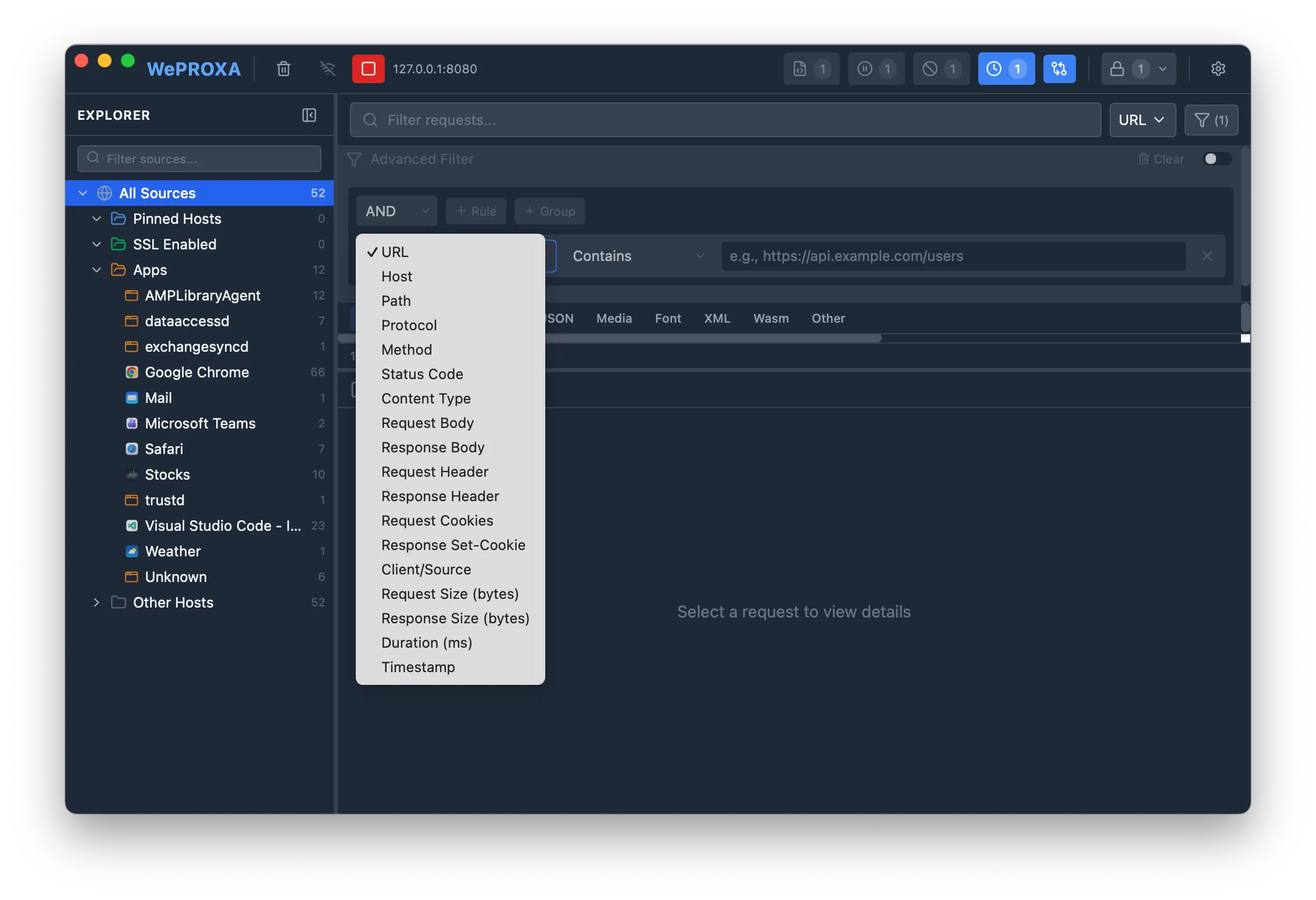Toggle the Advanced Filter switch on

(1216, 159)
